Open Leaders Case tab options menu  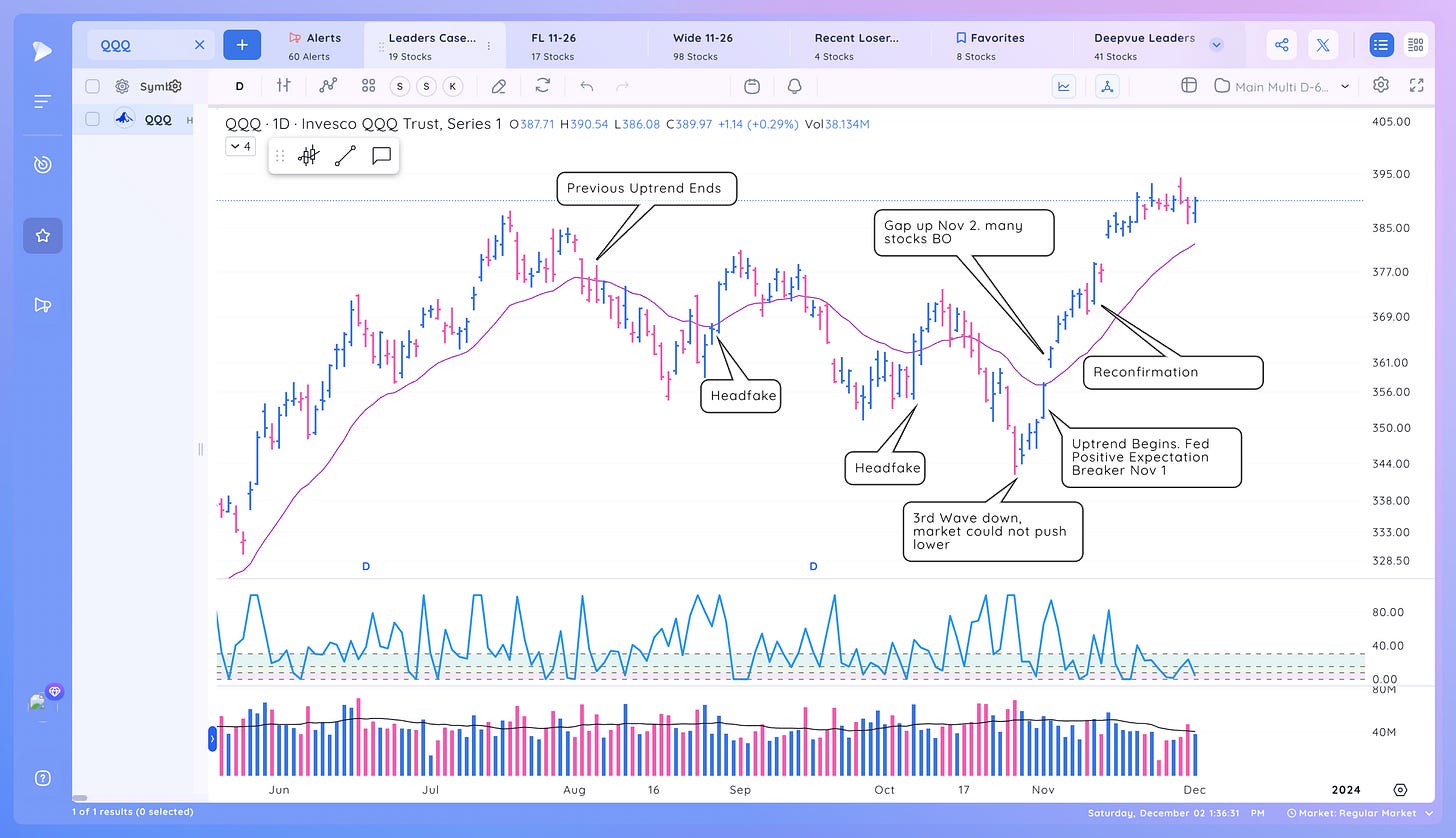(x=489, y=46)
